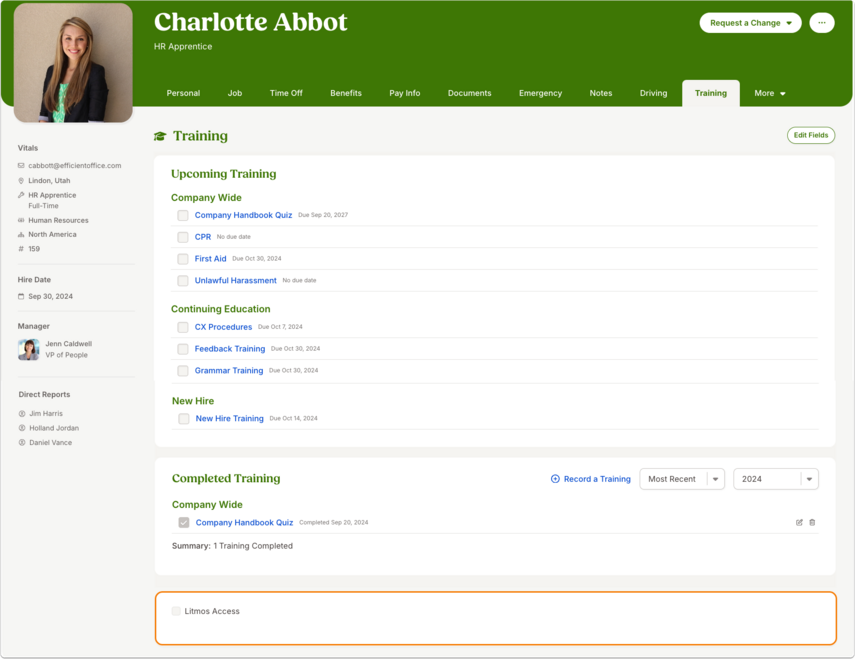The height and width of the screenshot is (659, 855).
Task: Click the edit icon for completed Company Handbook Quiz
Action: tap(799, 522)
